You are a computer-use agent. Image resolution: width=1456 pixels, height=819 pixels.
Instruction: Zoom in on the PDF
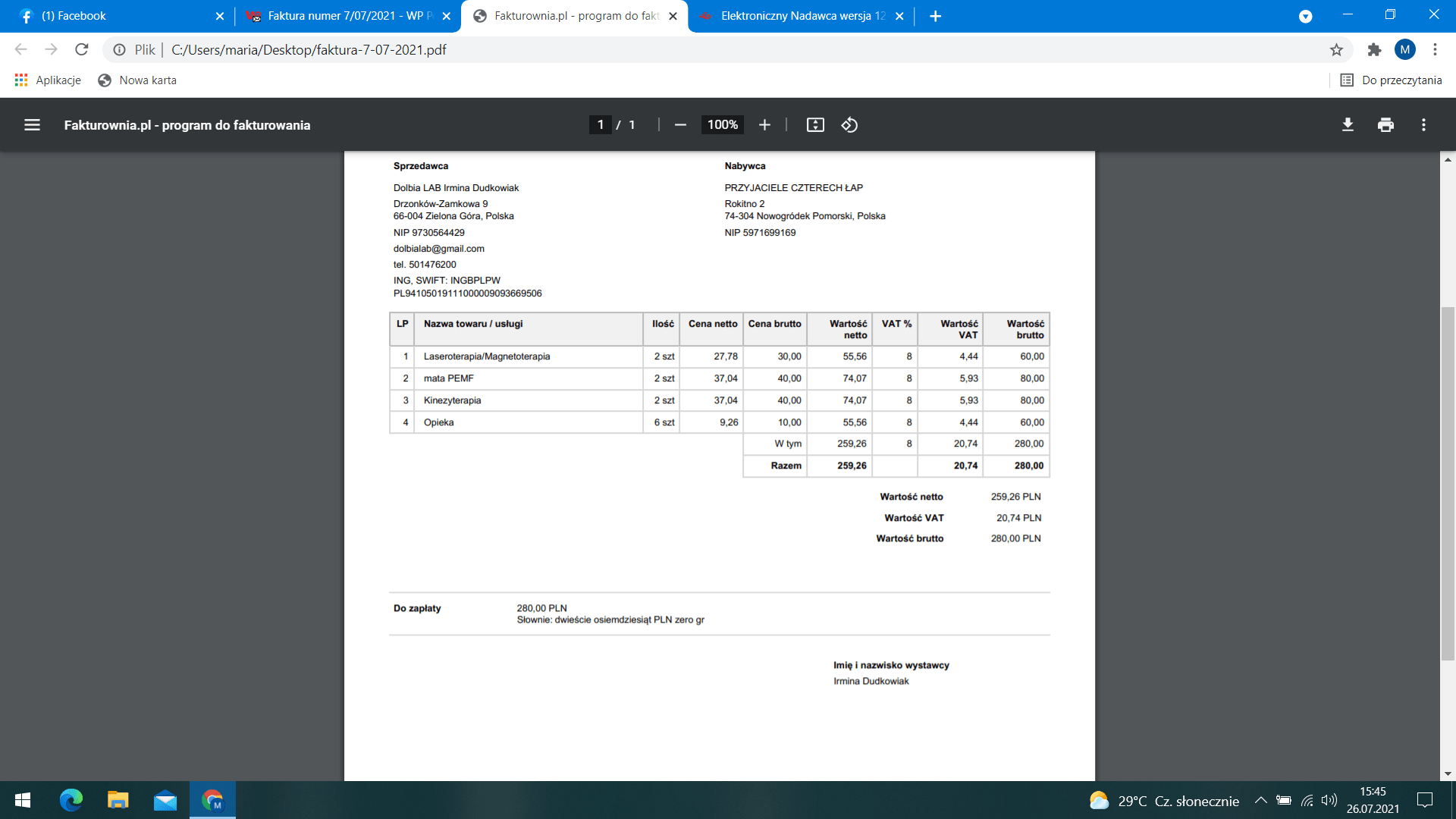click(764, 125)
